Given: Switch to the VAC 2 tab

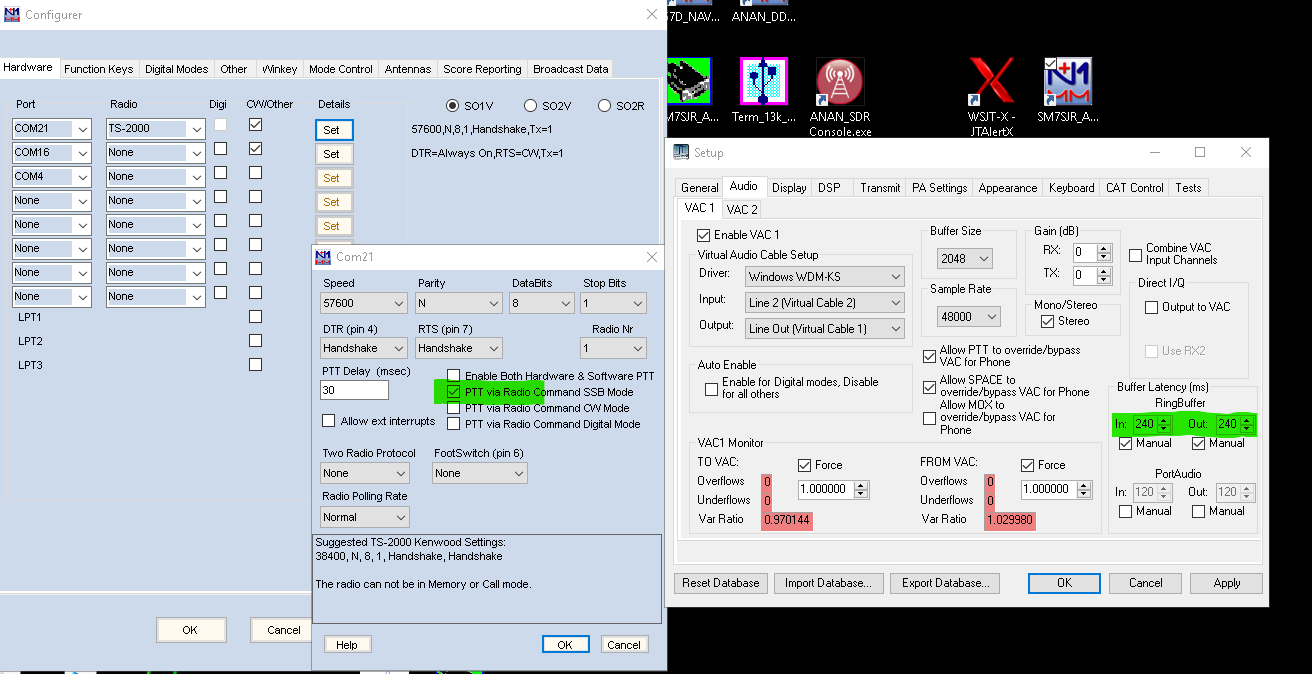Looking at the screenshot, I should click(x=741, y=209).
